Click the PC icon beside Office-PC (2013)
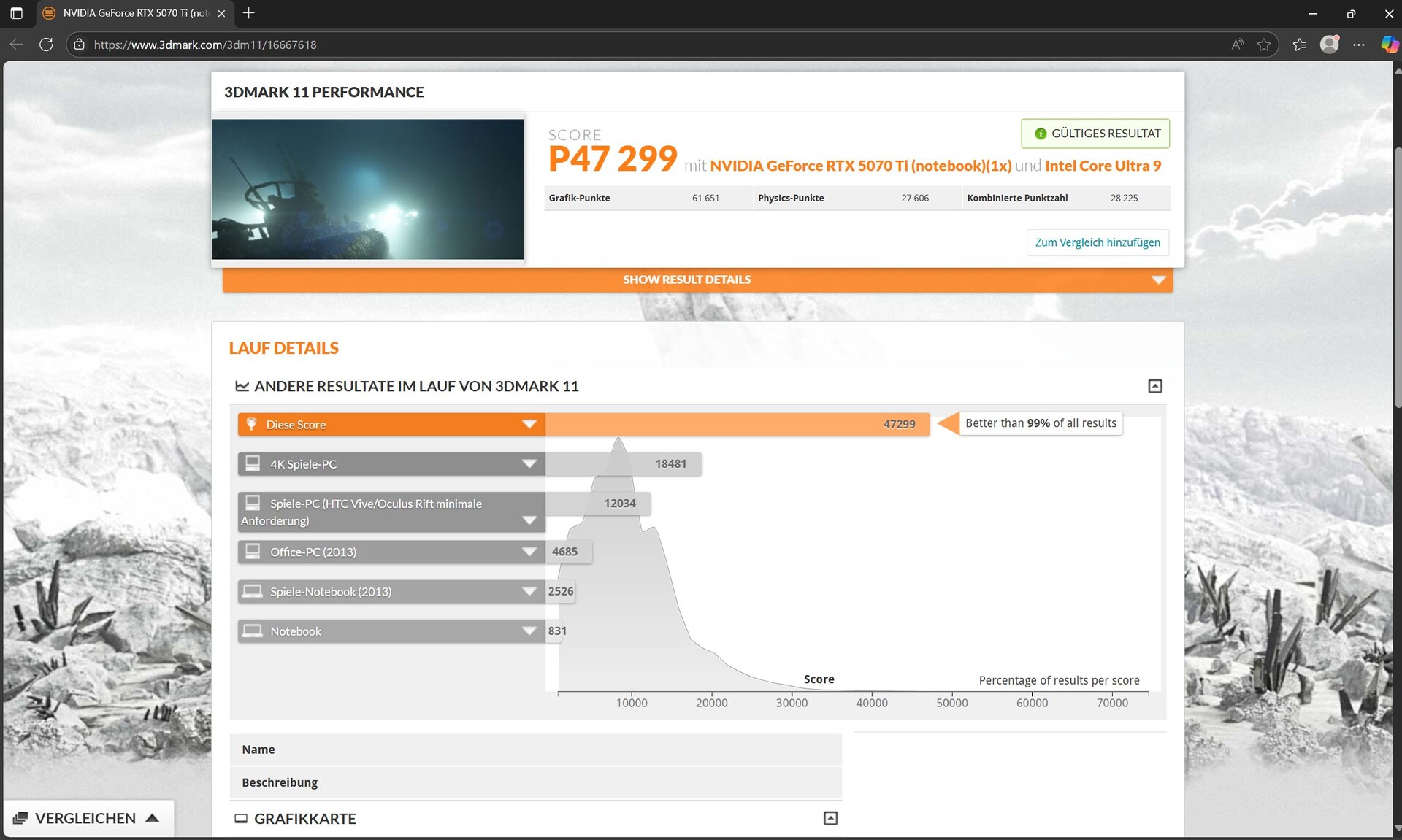This screenshot has height=840, width=1402. point(253,552)
